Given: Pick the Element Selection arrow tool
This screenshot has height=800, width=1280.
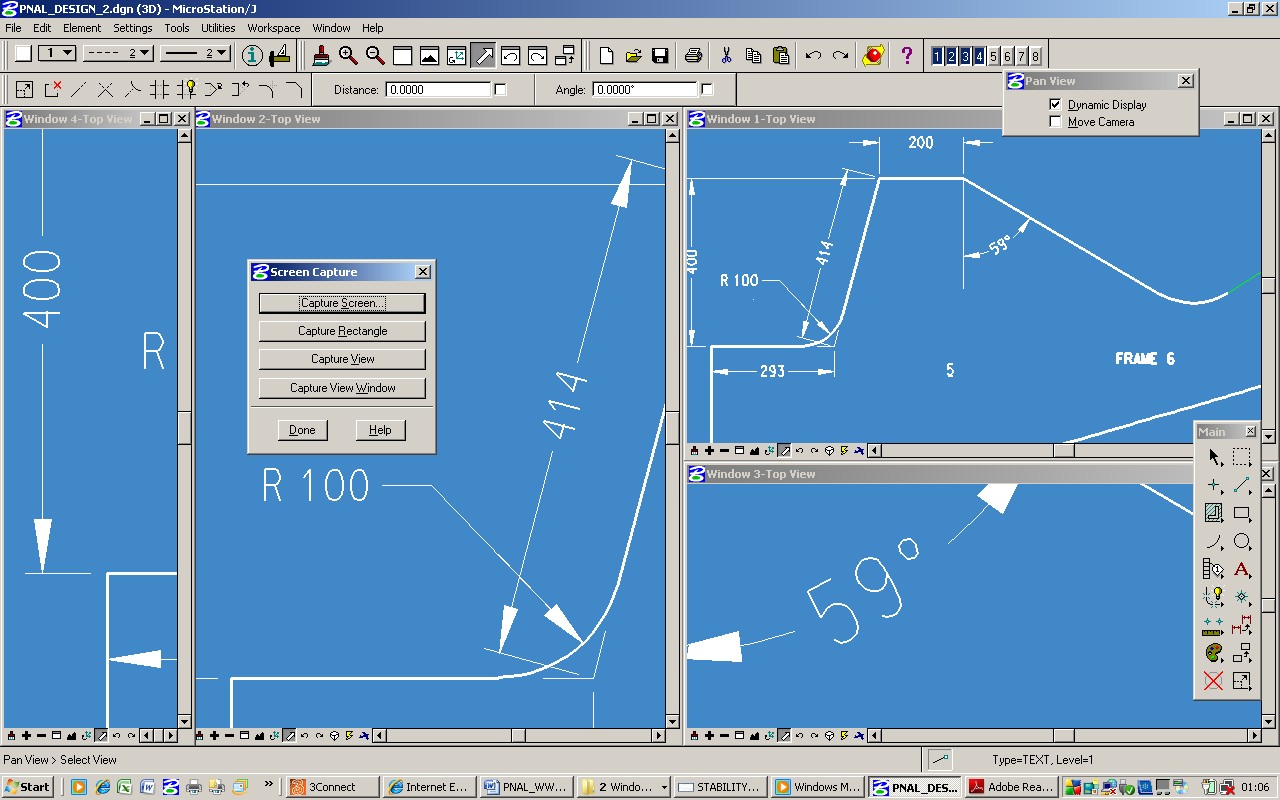Looking at the screenshot, I should click(1214, 458).
